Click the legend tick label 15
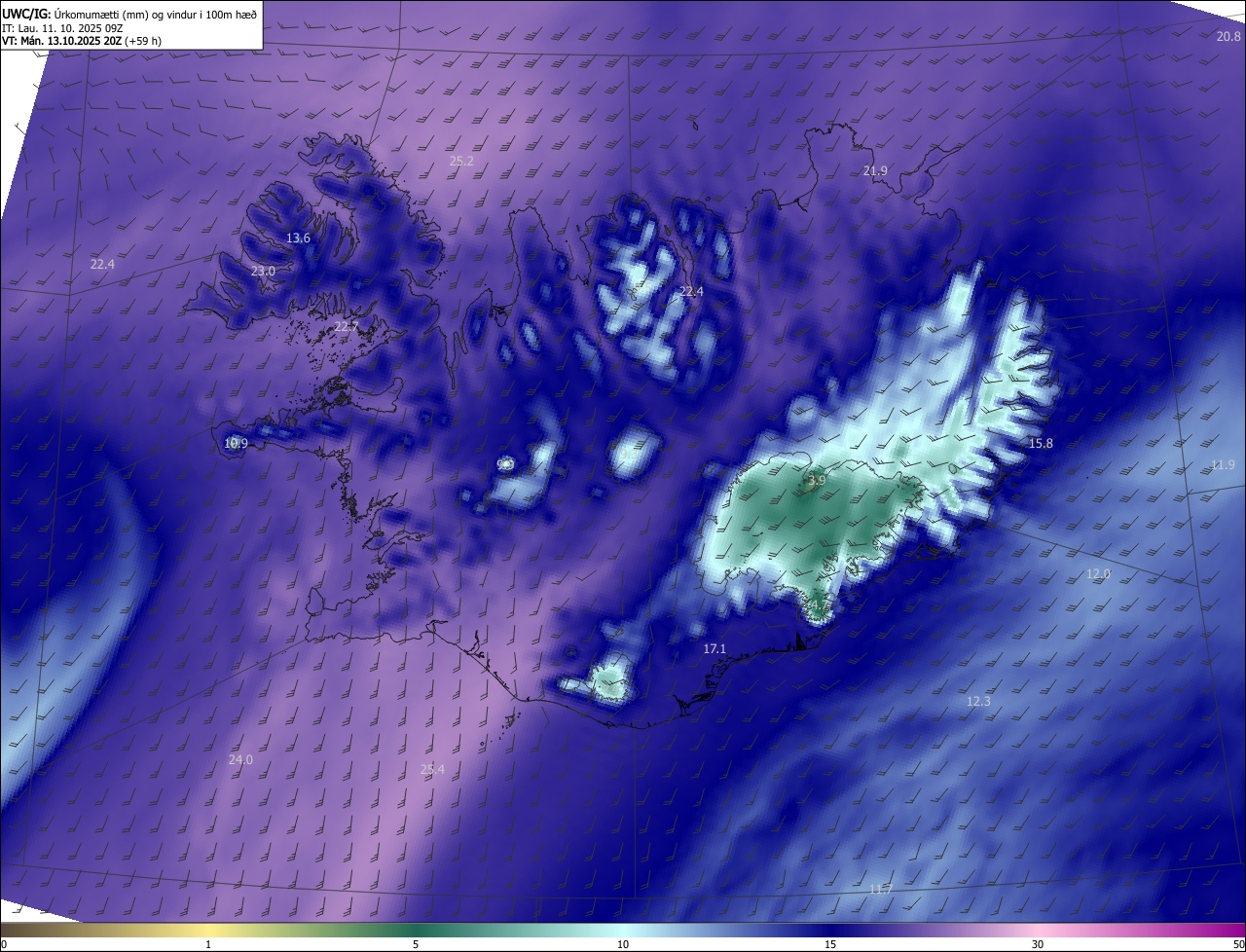1246x952 pixels. [830, 944]
